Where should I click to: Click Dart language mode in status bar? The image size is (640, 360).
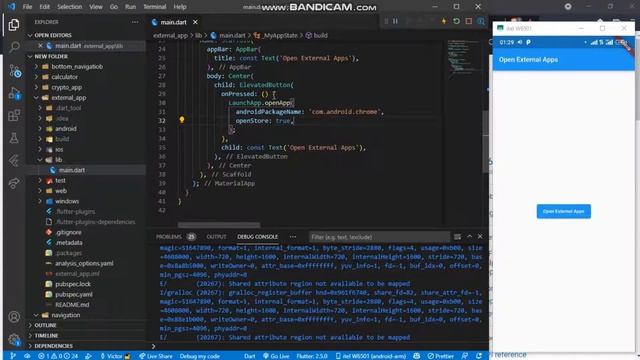click(249, 356)
